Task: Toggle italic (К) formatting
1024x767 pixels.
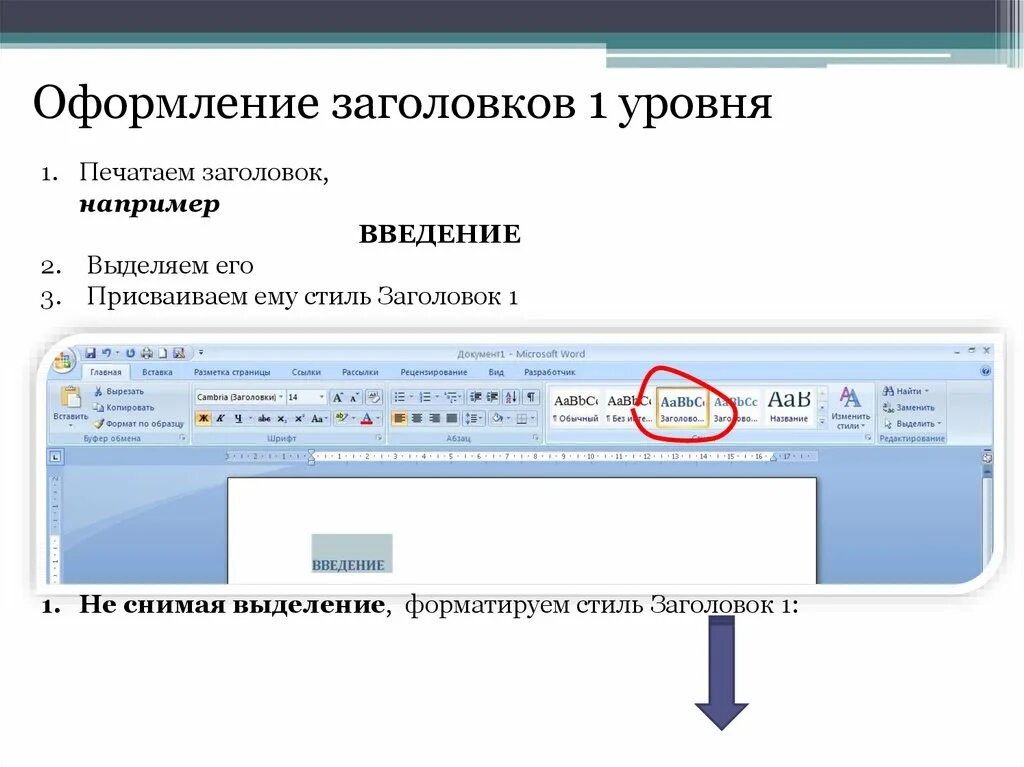Action: (x=221, y=418)
